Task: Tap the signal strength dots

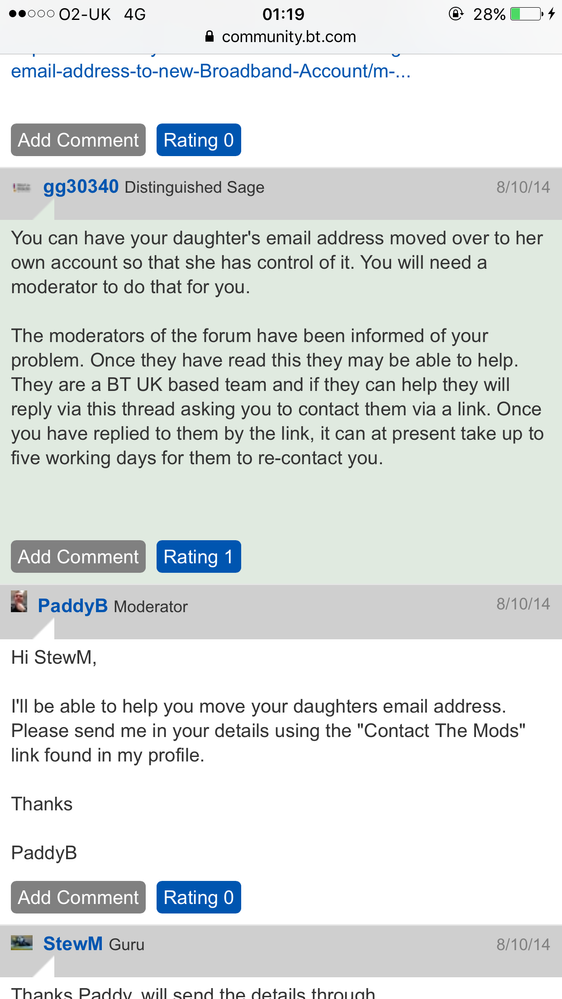Action: (x=31, y=13)
